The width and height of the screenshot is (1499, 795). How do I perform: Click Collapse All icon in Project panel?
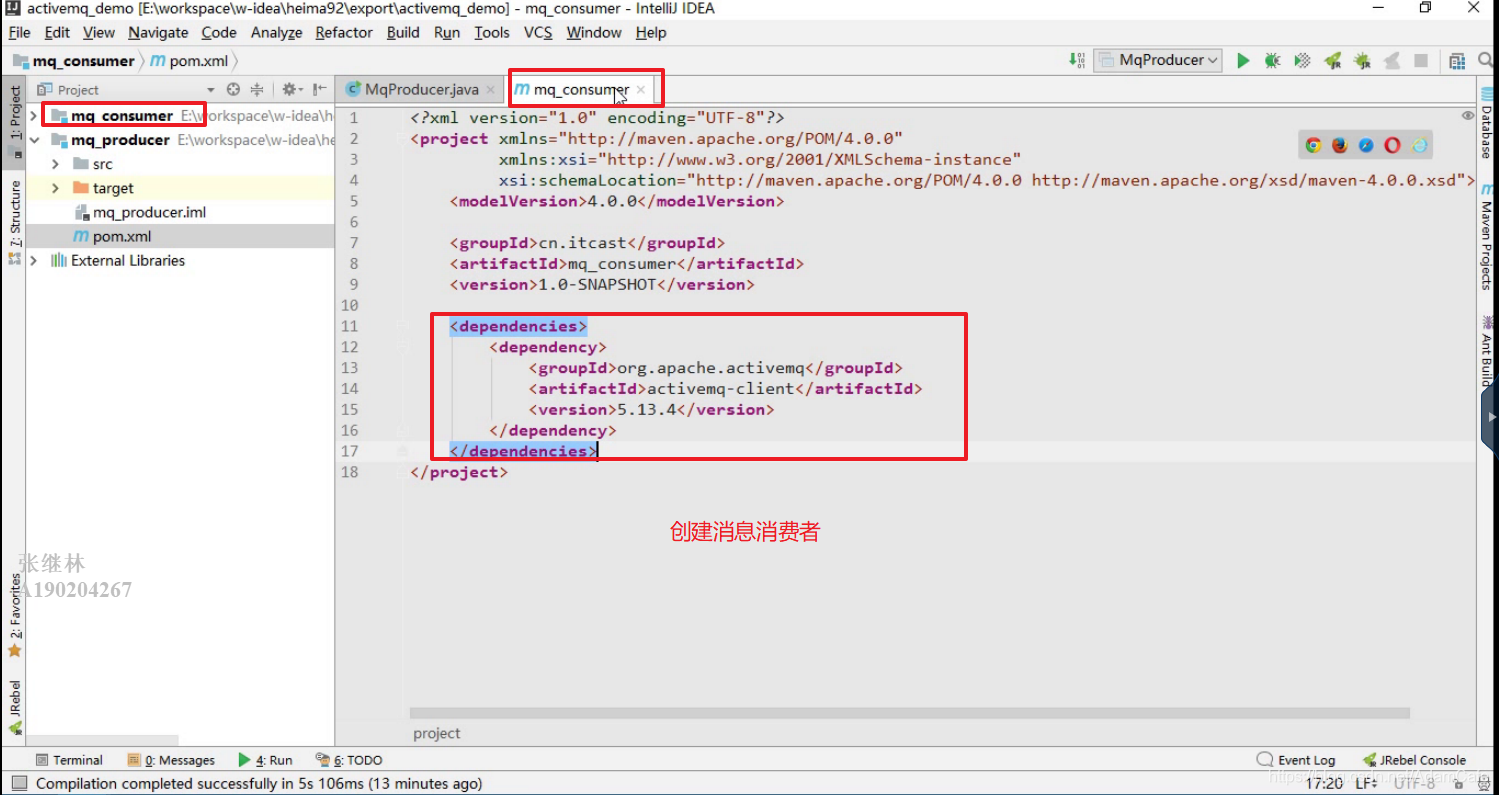pos(257,89)
